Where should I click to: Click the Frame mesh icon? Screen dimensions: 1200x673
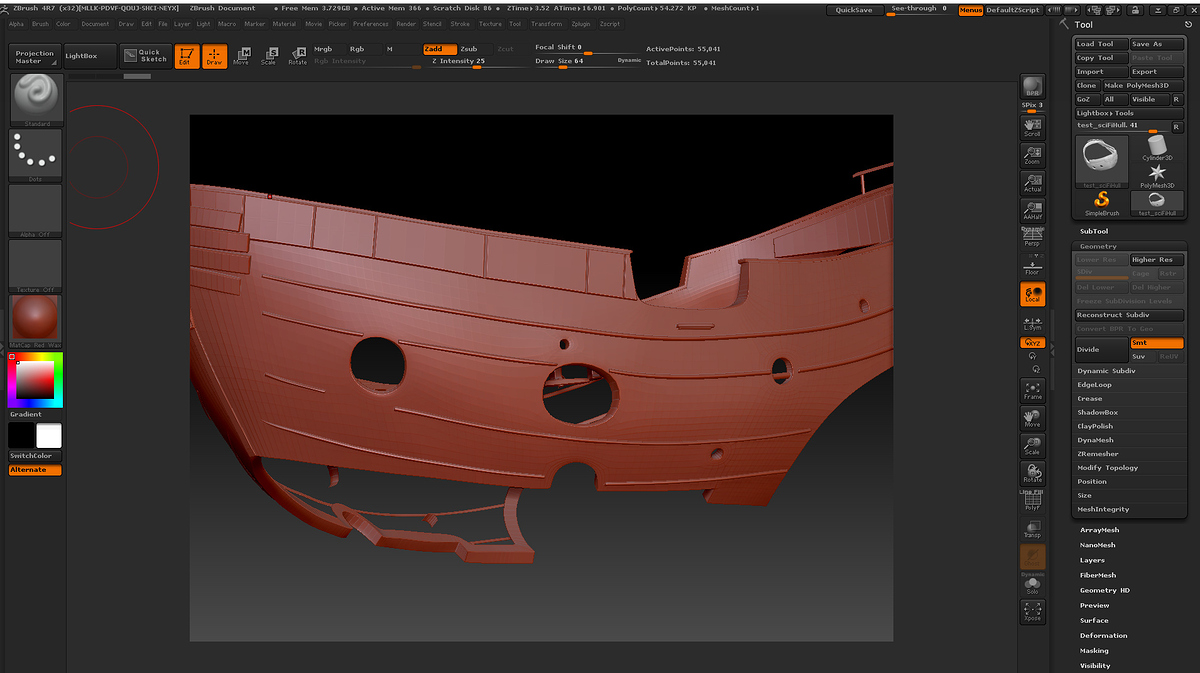point(1032,391)
